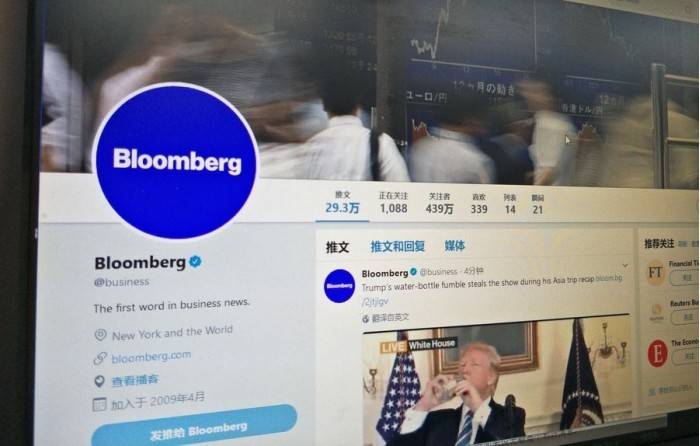Click the Financial Times FT avatar

[655, 272]
